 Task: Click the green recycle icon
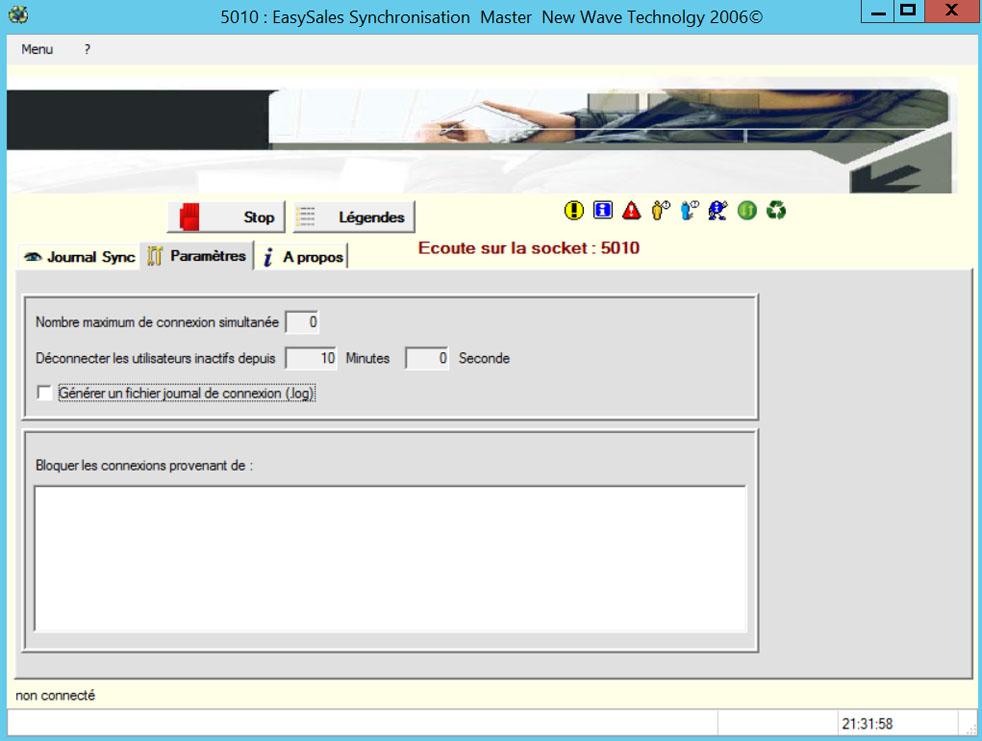coord(776,210)
